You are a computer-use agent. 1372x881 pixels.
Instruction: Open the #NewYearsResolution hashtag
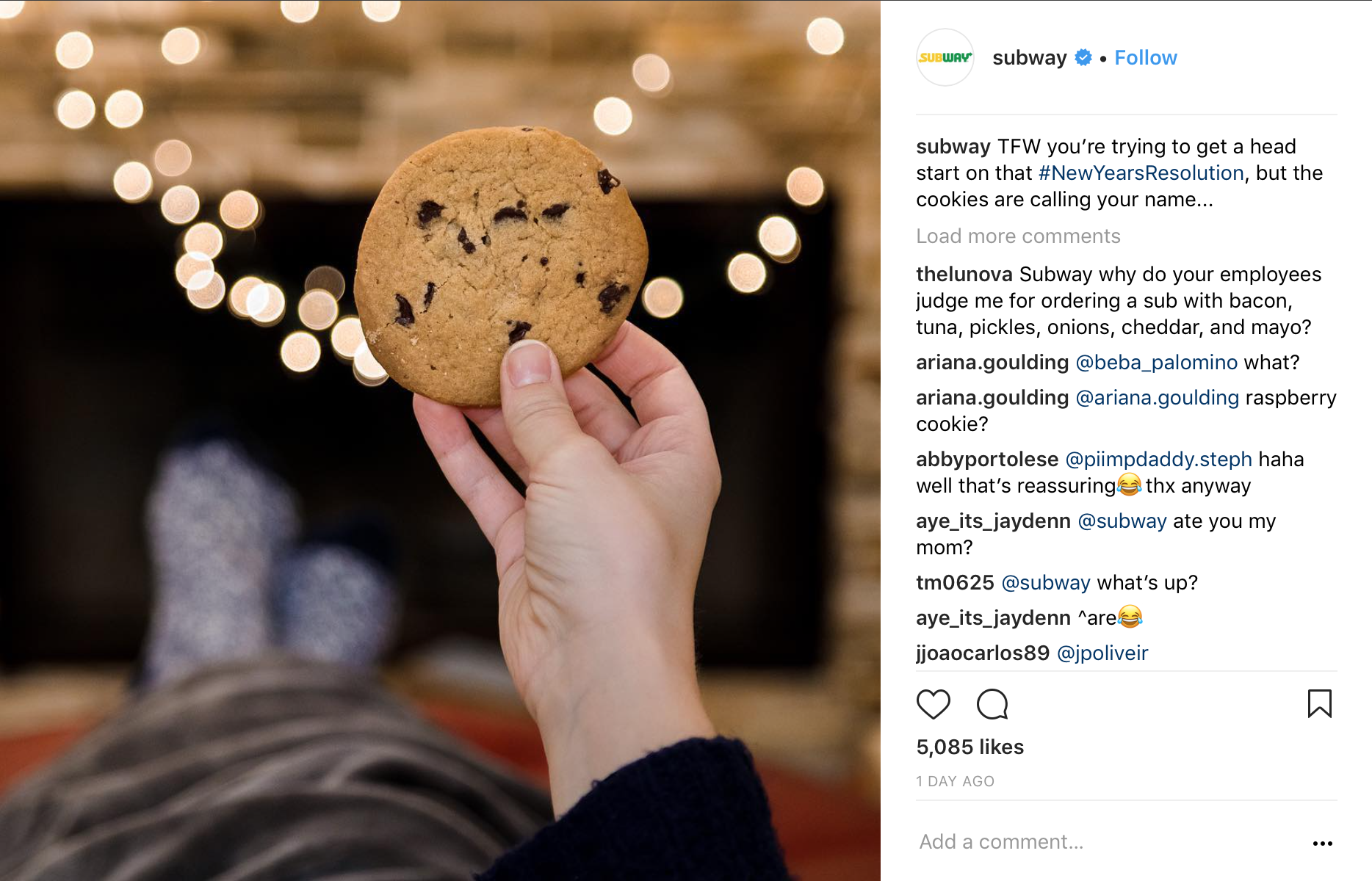(1141, 173)
